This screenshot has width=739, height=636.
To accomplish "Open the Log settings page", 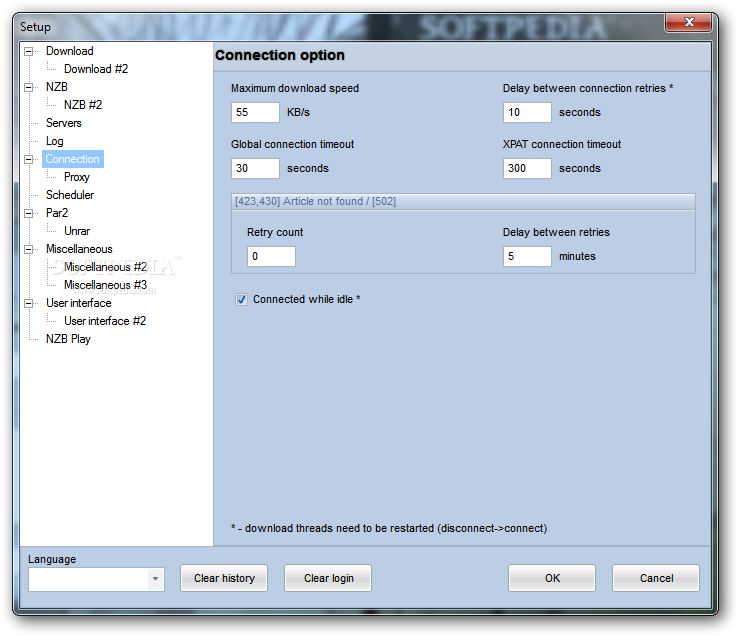I will coord(55,141).
